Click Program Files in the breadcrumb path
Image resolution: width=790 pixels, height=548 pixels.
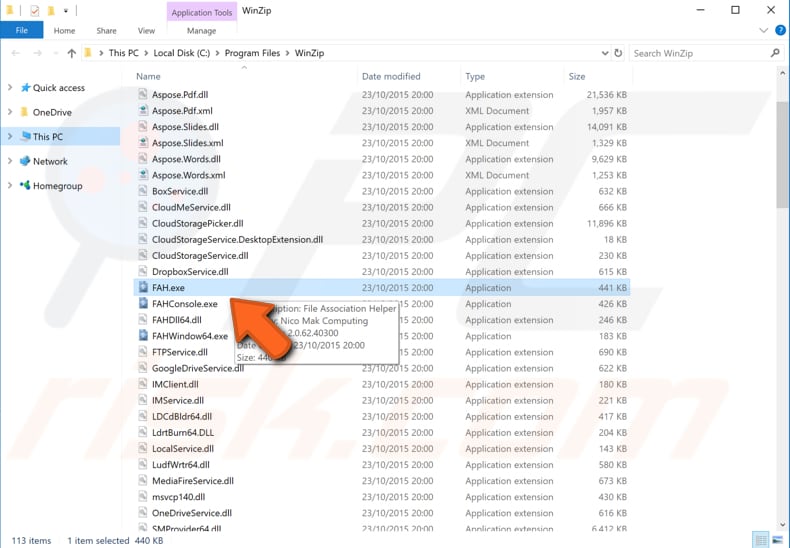pyautogui.click(x=252, y=53)
